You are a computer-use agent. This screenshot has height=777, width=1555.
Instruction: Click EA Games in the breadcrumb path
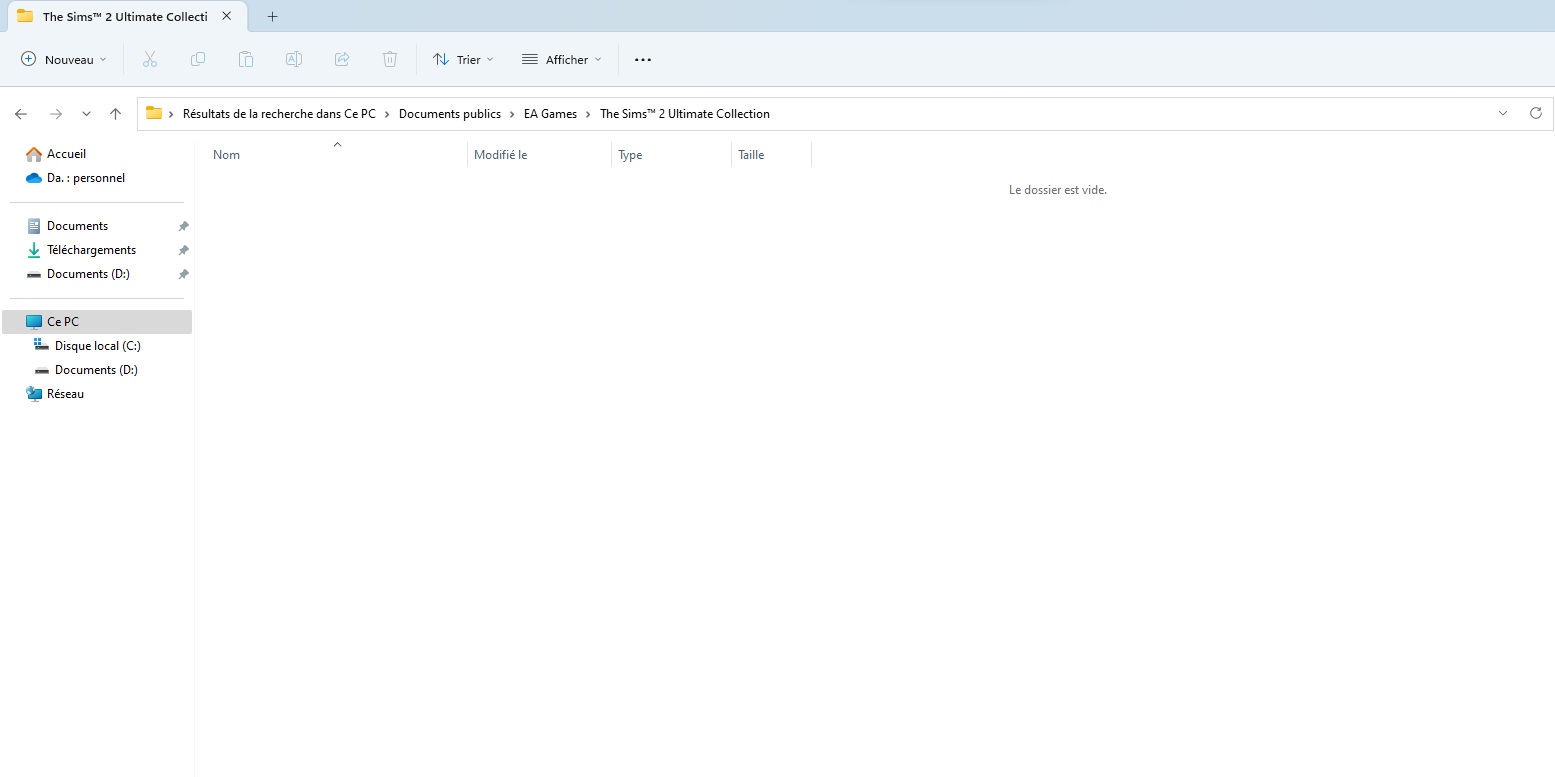[550, 114]
